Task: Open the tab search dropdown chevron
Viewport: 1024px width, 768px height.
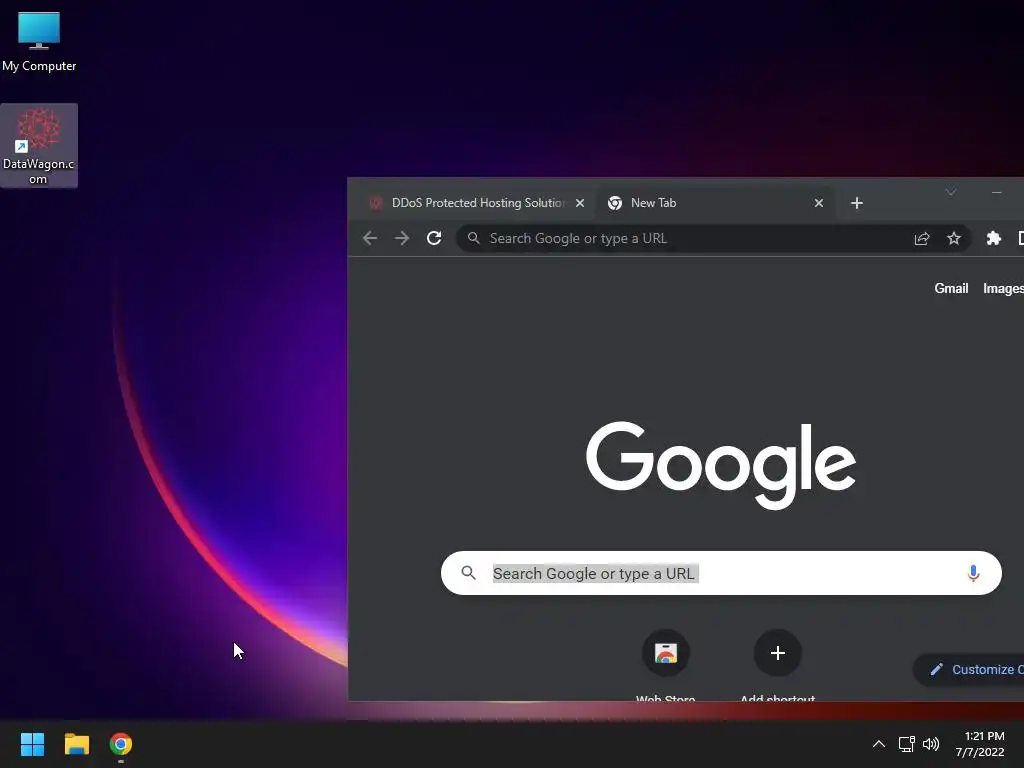Action: (x=950, y=192)
